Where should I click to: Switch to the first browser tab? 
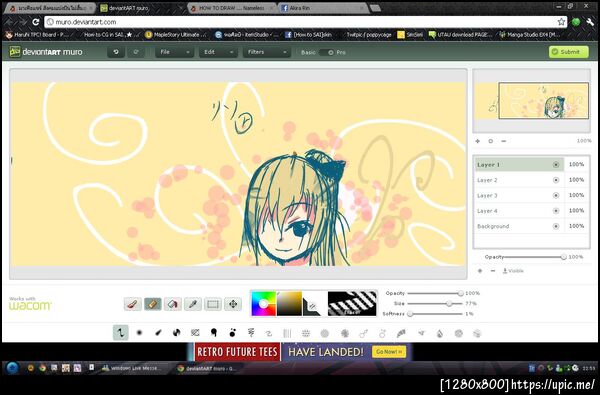50,8
